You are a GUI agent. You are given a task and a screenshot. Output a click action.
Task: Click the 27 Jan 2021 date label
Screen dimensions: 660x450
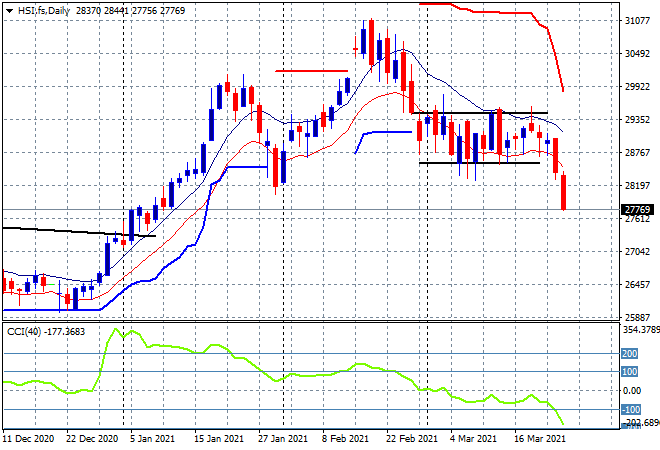tap(283, 439)
